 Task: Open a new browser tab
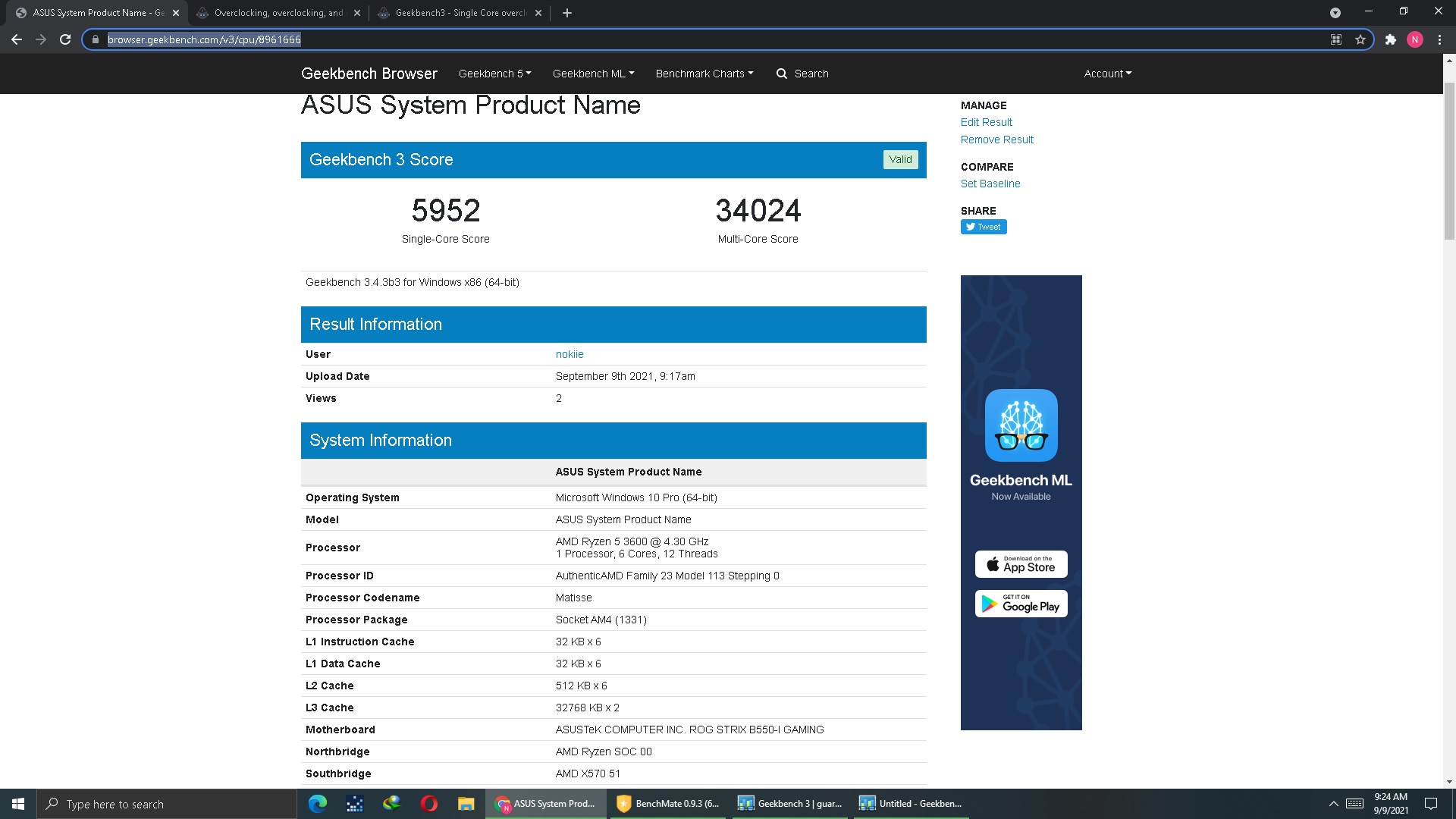coord(567,13)
